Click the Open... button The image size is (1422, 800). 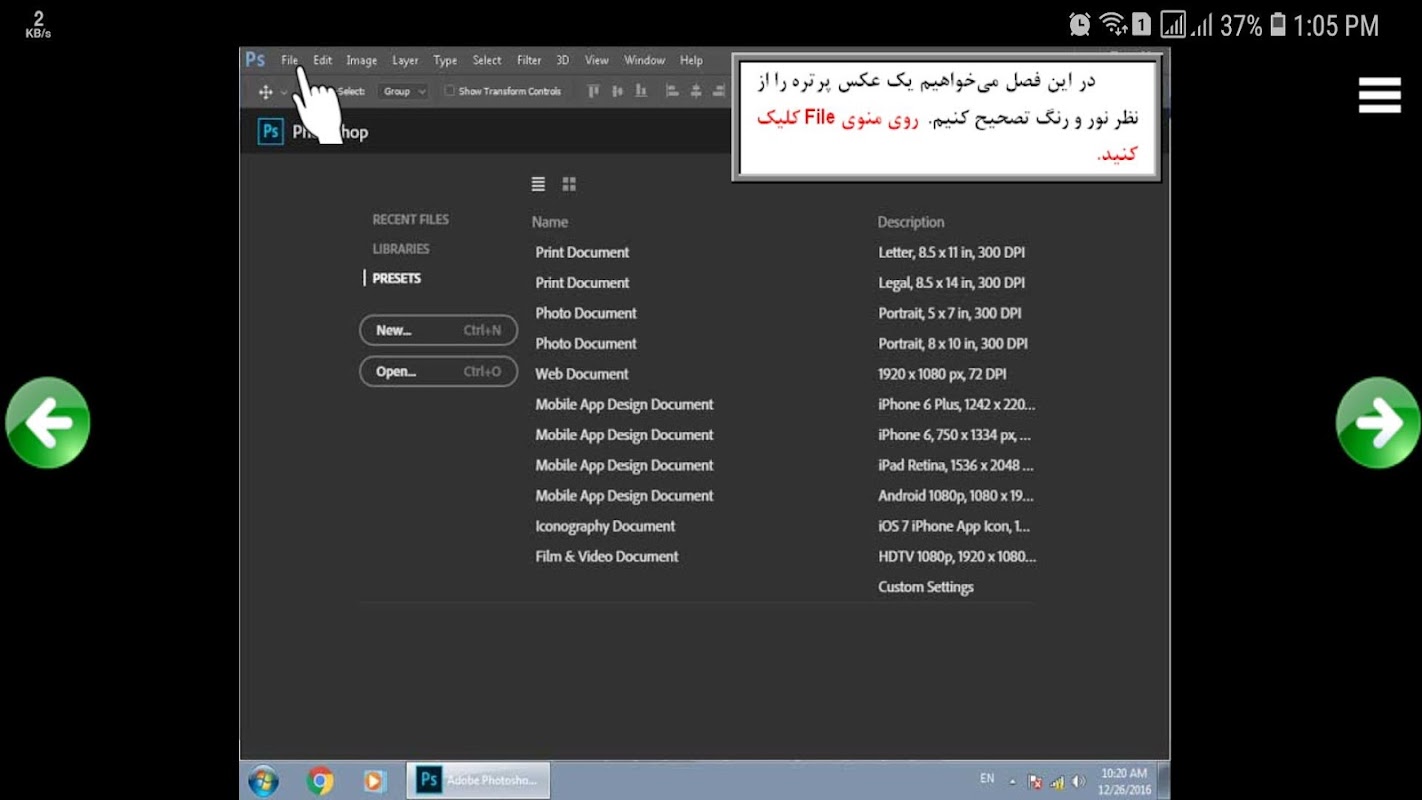(x=439, y=372)
